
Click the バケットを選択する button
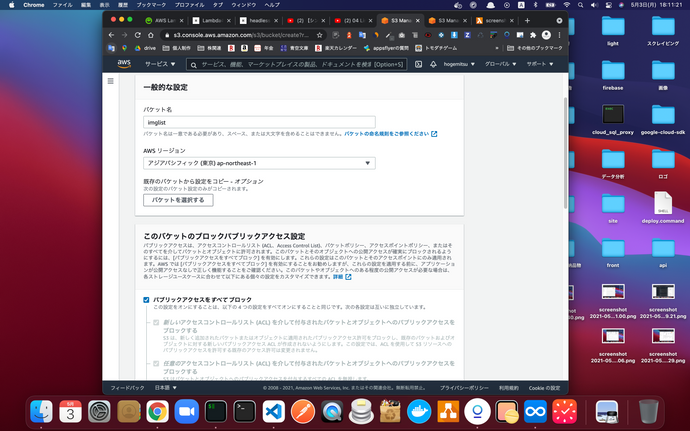[178, 200]
